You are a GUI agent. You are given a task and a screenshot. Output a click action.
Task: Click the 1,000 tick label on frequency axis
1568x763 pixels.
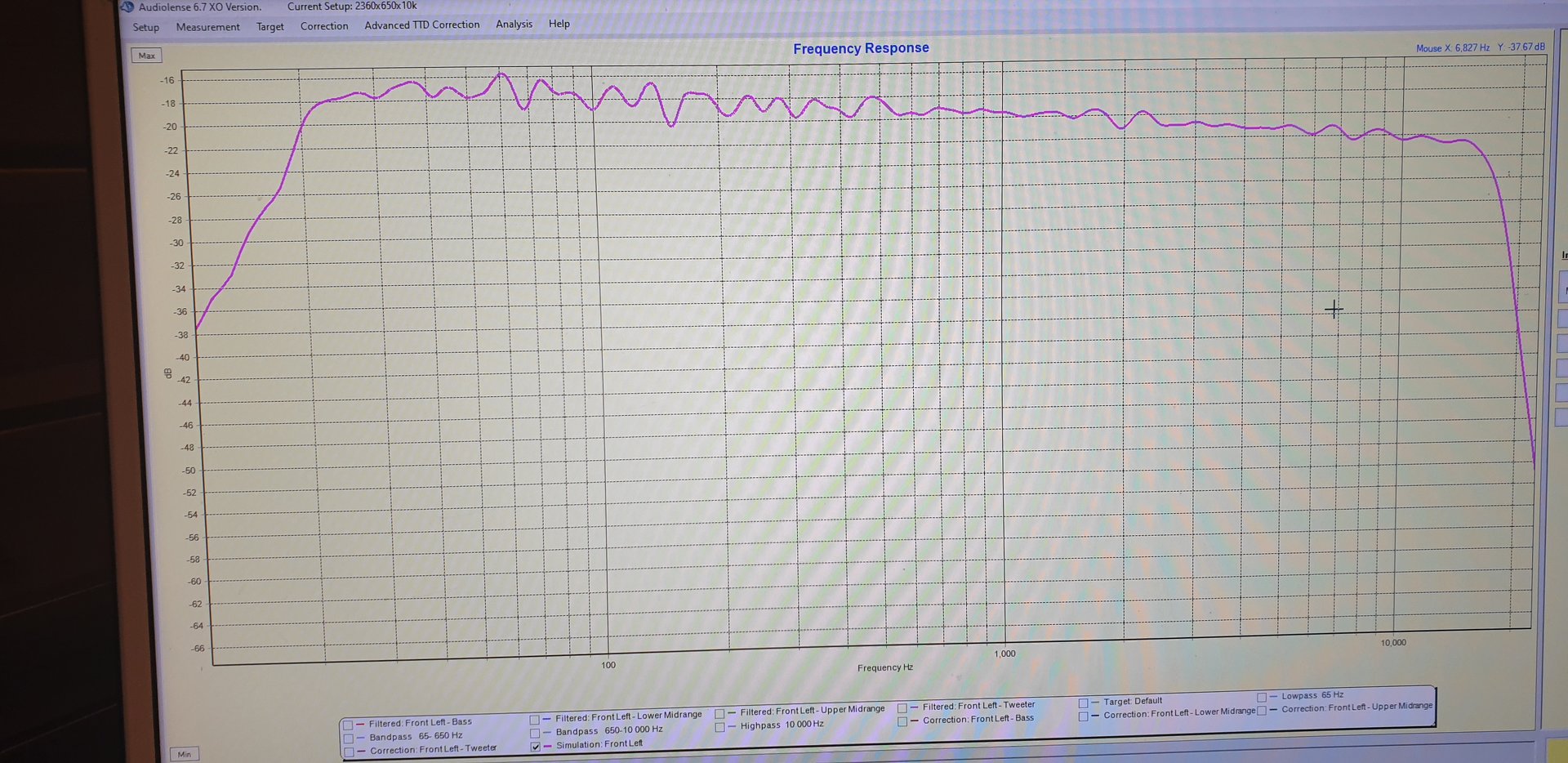tap(1004, 654)
